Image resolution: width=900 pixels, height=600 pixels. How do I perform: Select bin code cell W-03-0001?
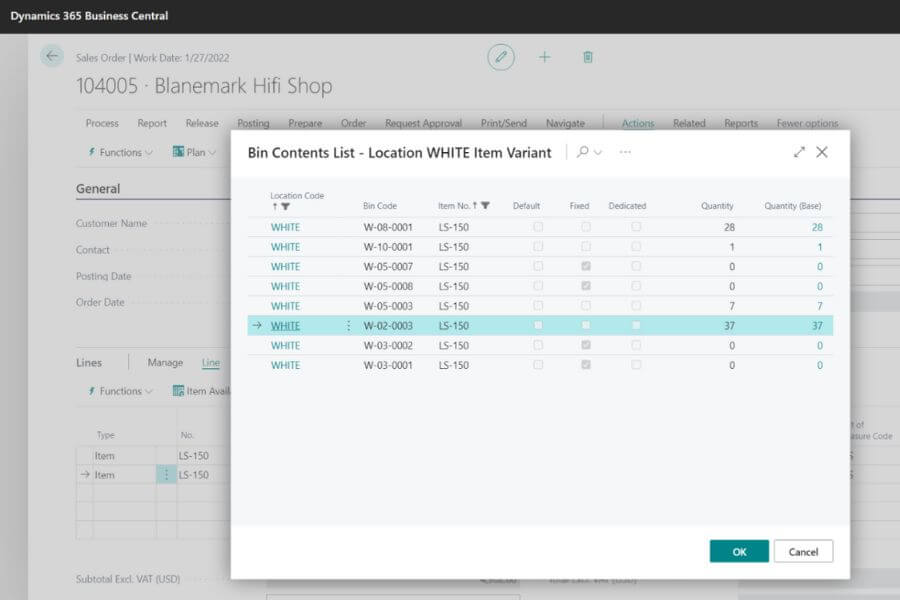pos(388,365)
